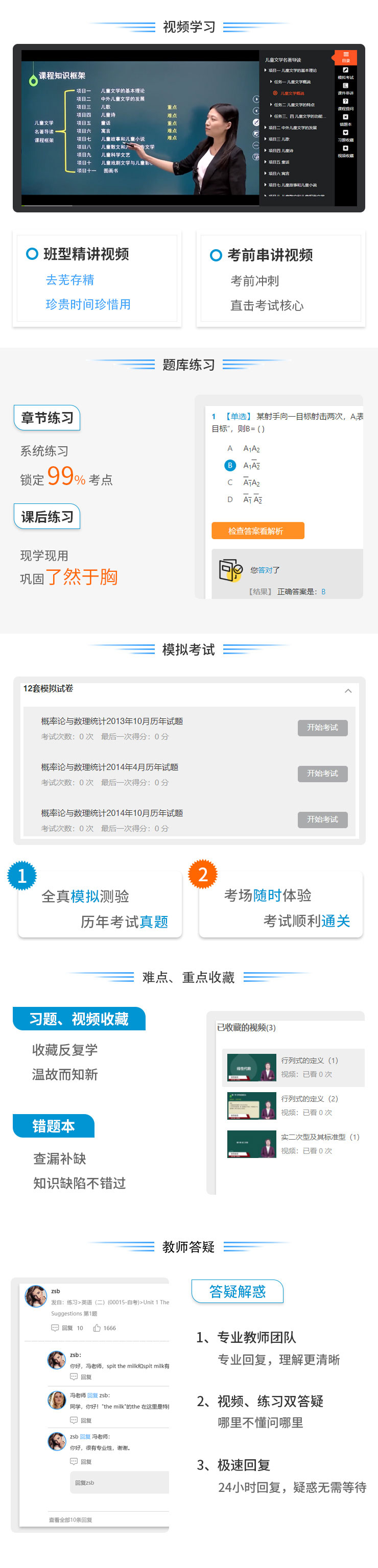Expand 项目二 中外儿童文学的发展
Viewport: 378px width, 1568px height.
coord(291,128)
